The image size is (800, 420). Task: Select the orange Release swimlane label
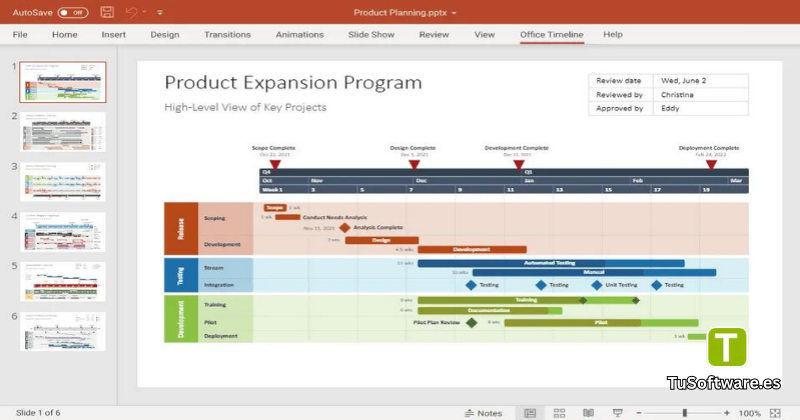(x=181, y=228)
